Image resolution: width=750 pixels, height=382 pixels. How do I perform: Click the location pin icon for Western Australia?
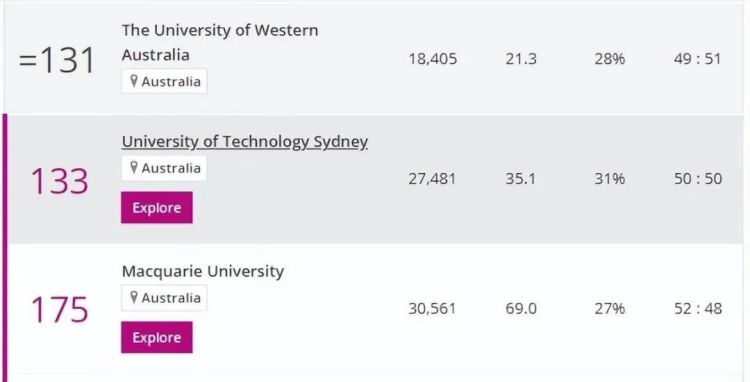click(134, 81)
